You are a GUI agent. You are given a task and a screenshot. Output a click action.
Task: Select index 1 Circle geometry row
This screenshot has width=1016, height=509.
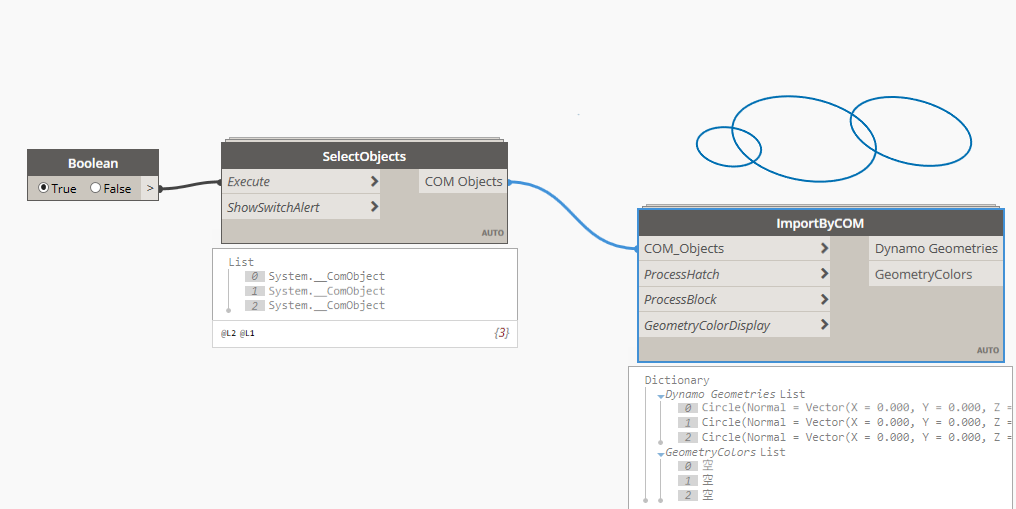[x=844, y=422]
